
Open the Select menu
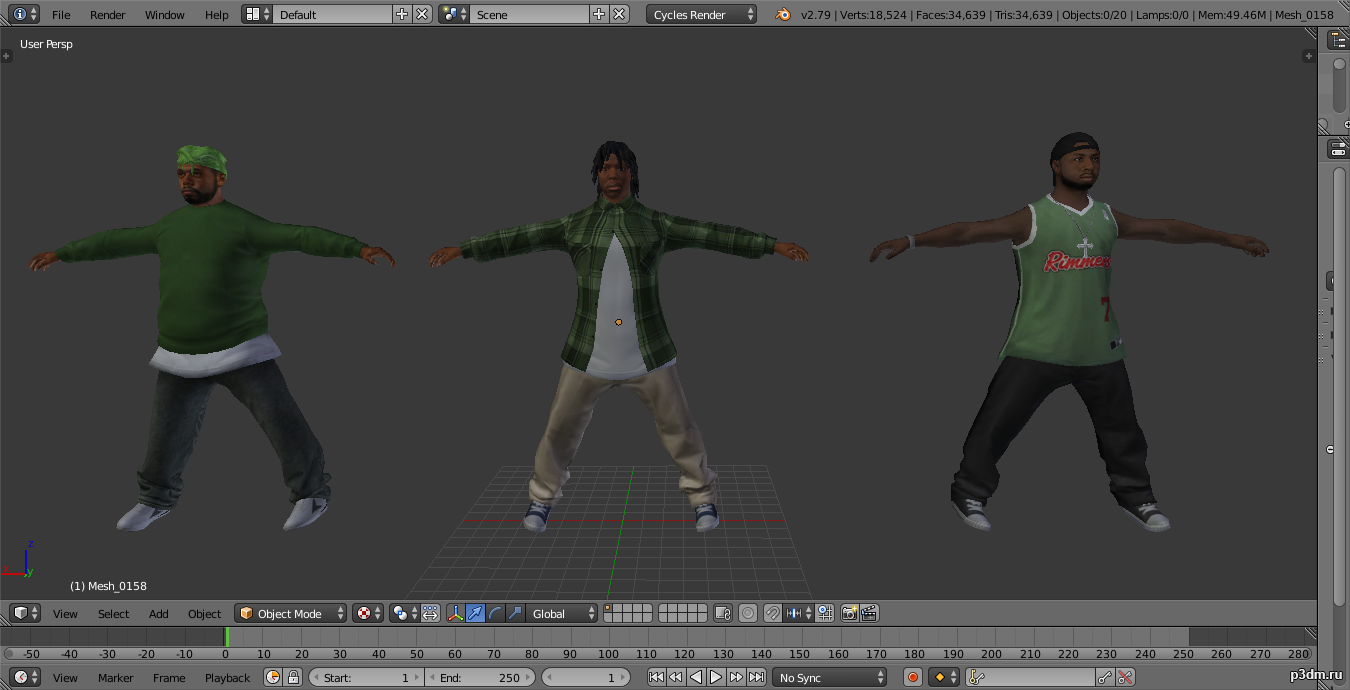tap(113, 614)
